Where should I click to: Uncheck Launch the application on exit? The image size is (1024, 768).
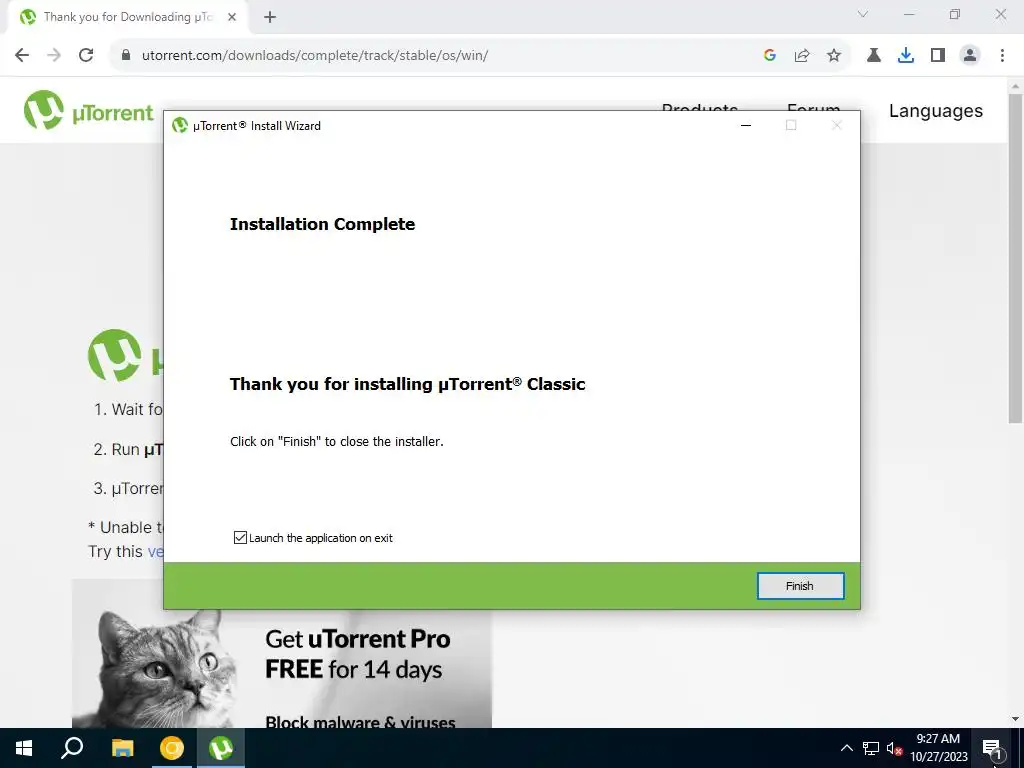coord(240,537)
